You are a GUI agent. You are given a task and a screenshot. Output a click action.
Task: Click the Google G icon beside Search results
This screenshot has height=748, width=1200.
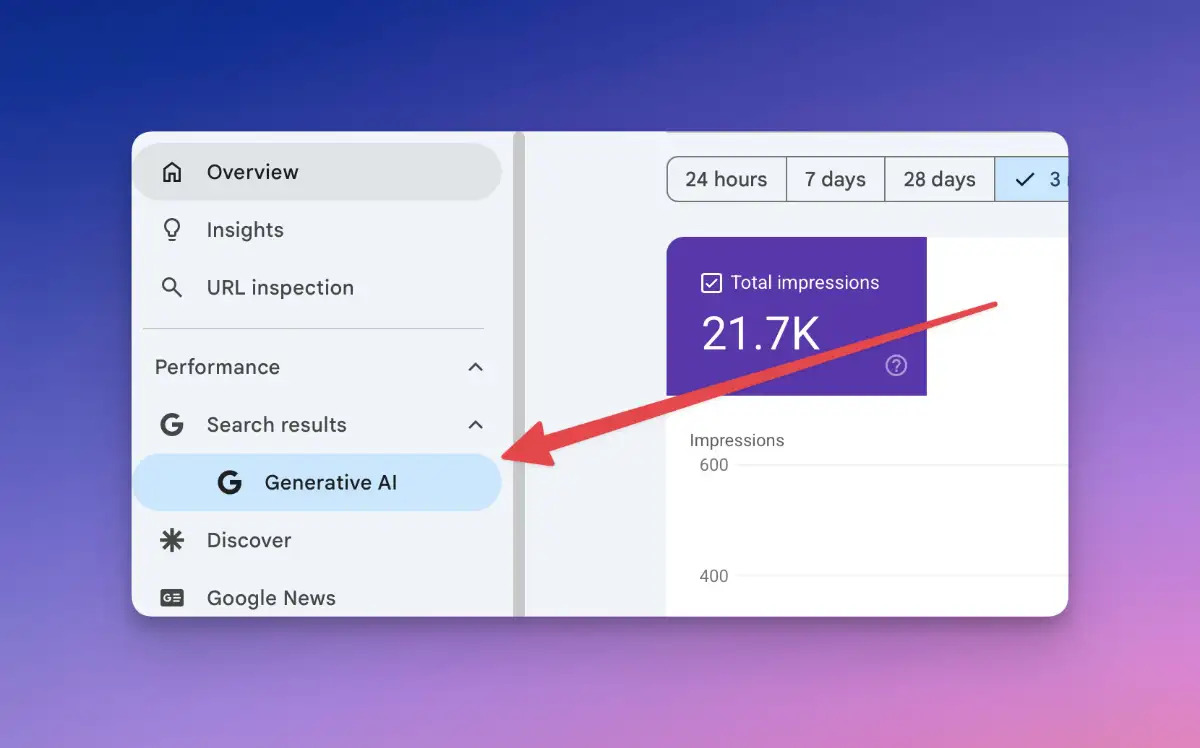click(172, 425)
